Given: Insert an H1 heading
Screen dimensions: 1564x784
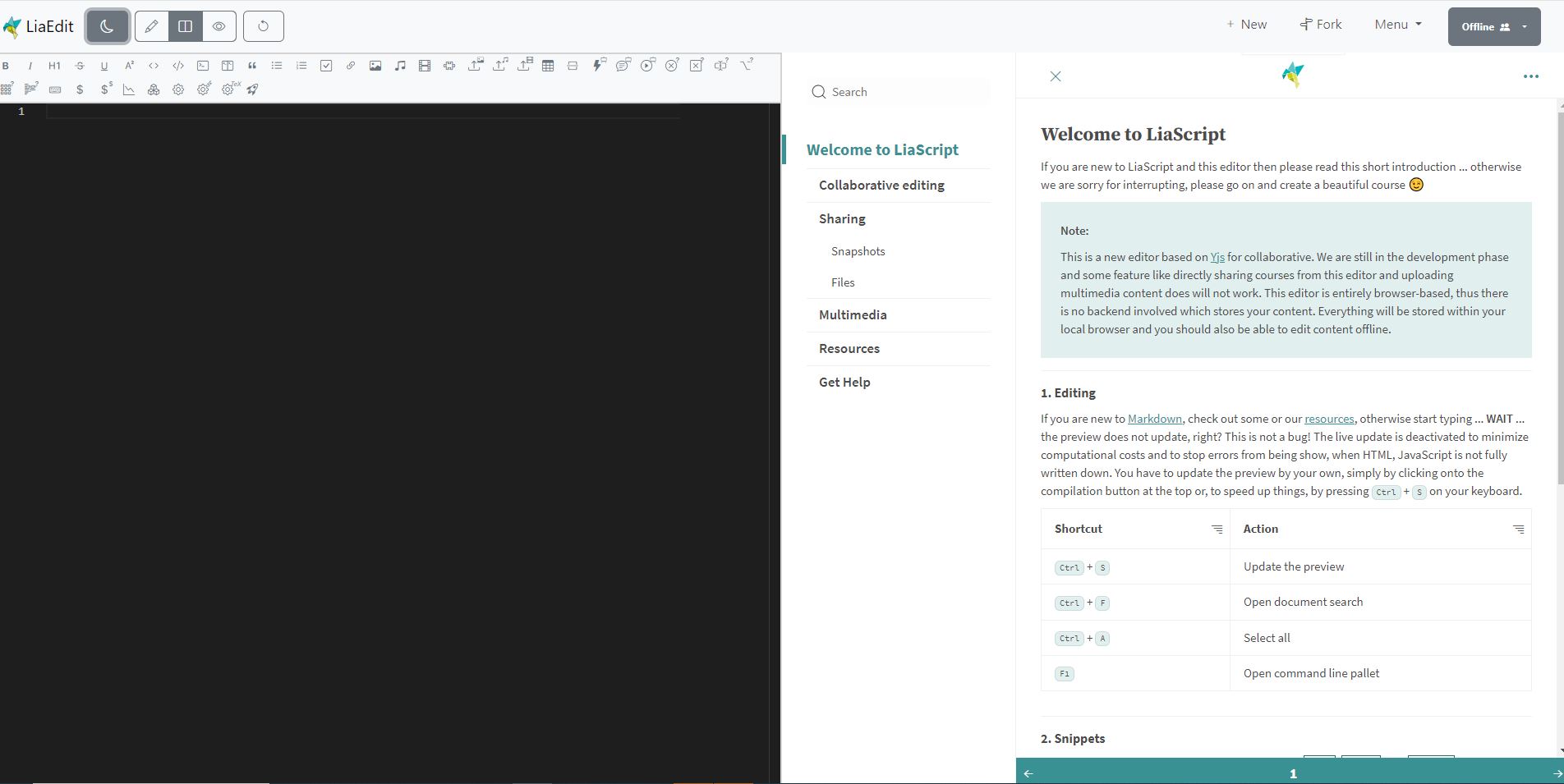Looking at the screenshot, I should click(54, 66).
